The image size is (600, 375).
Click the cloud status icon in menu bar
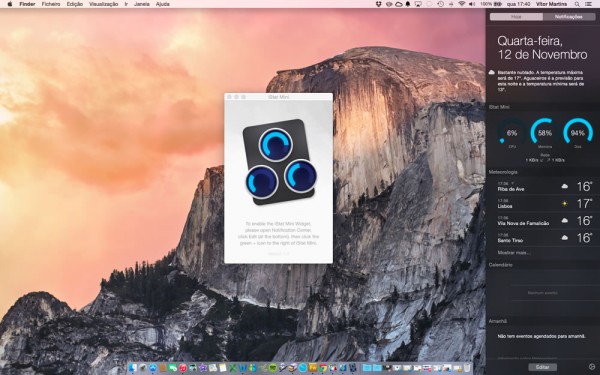[x=399, y=4]
